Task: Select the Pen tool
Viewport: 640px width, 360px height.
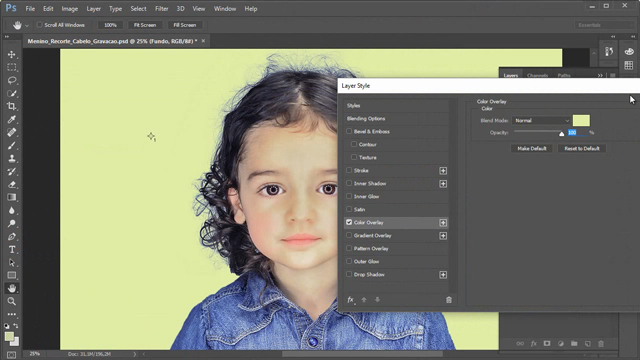Action: 11,237
